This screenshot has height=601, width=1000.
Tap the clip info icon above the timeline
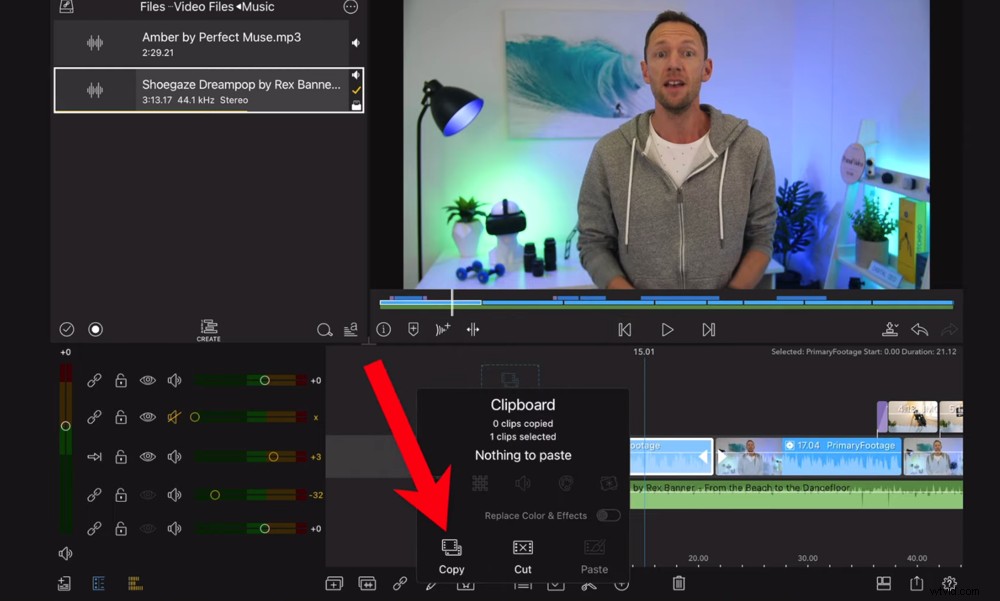point(383,328)
